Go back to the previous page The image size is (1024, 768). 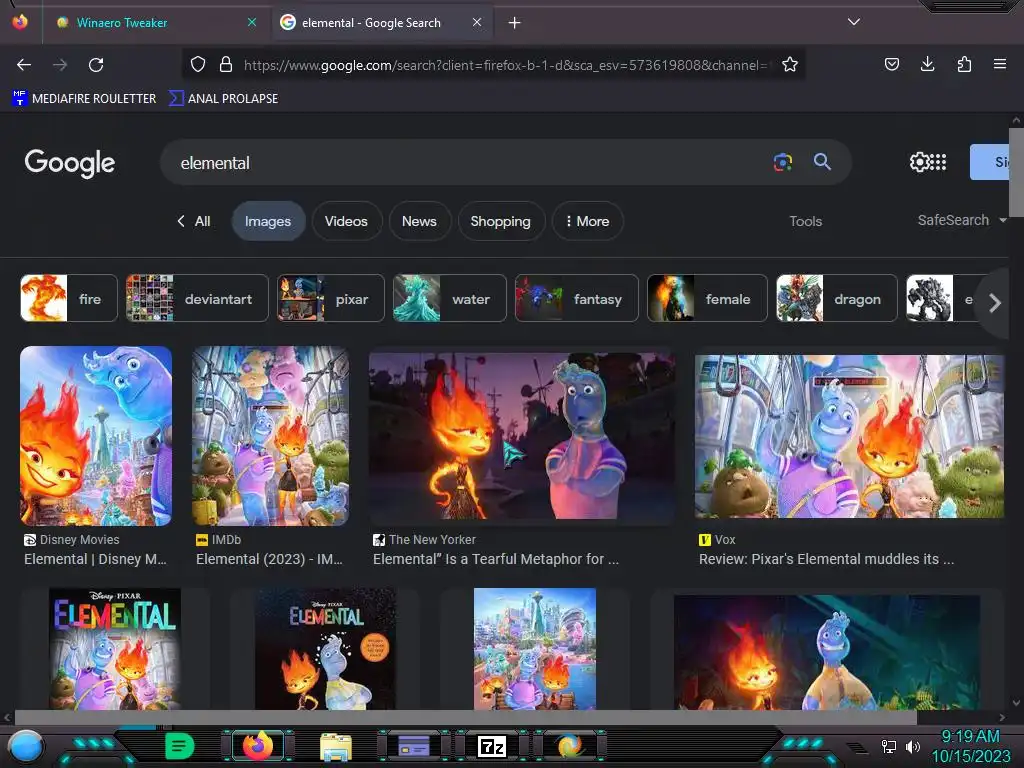[24, 65]
